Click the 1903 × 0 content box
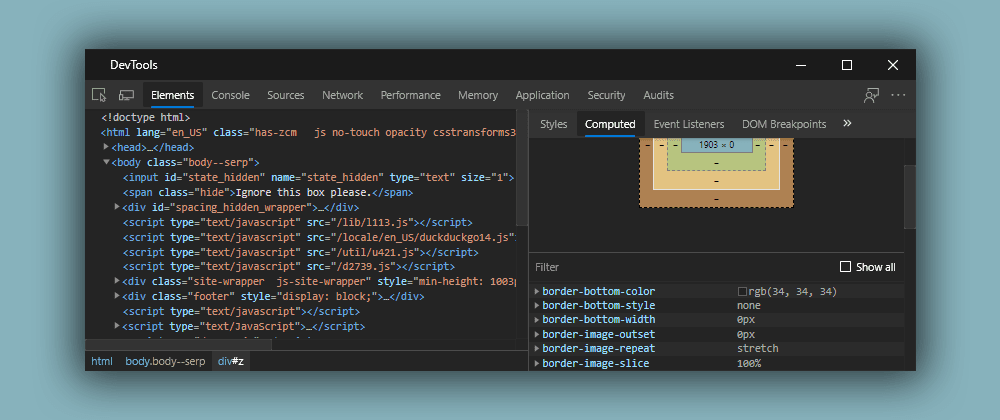1000x420 pixels. (716, 145)
